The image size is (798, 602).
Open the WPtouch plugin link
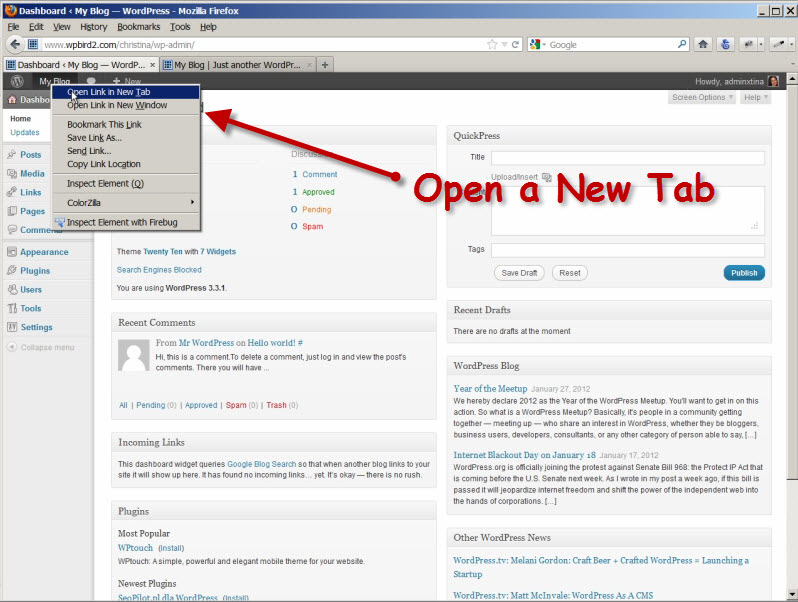click(x=135, y=548)
